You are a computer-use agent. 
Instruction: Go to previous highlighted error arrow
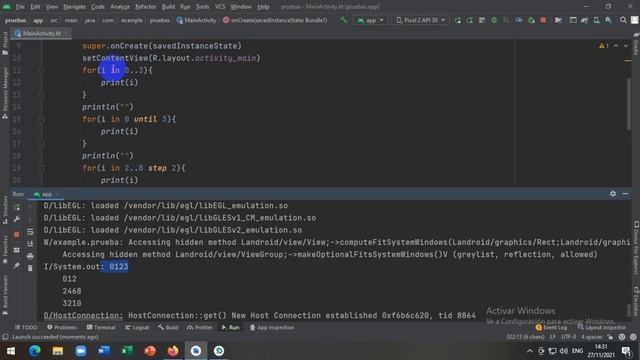pos(616,46)
